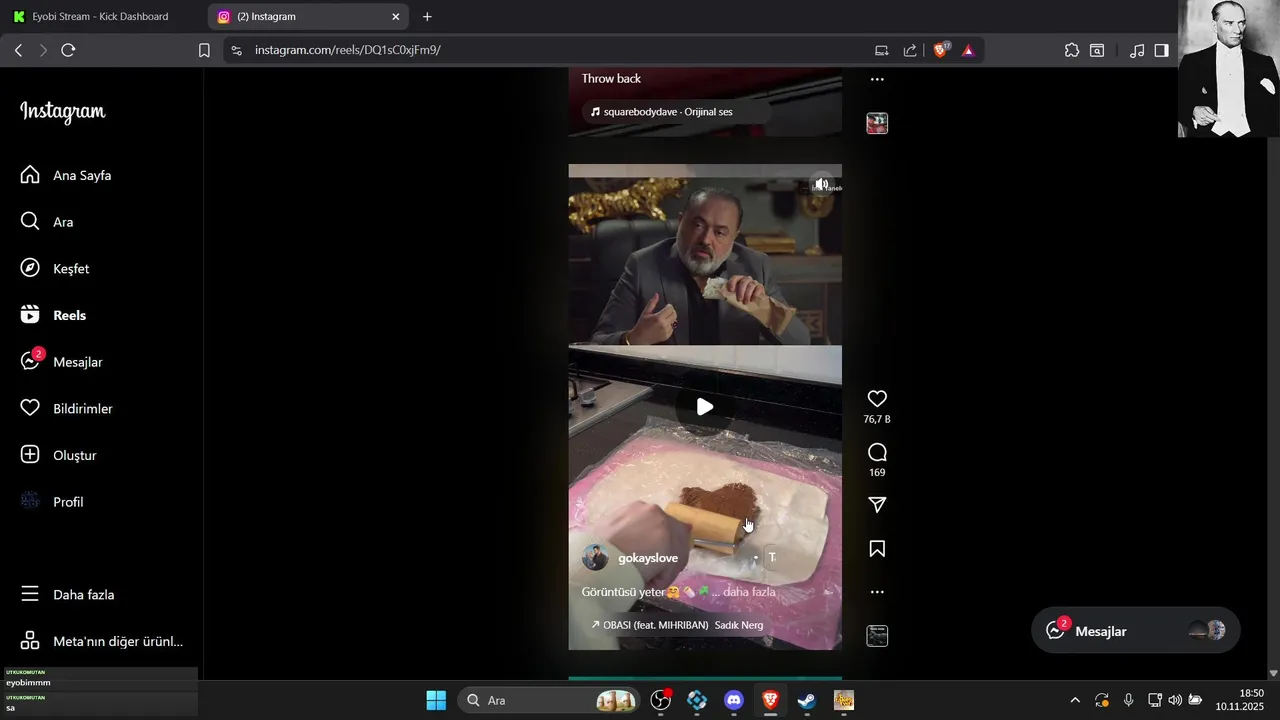1280x720 pixels.
Task: Bookmark this page in the address bar
Action: tap(204, 50)
